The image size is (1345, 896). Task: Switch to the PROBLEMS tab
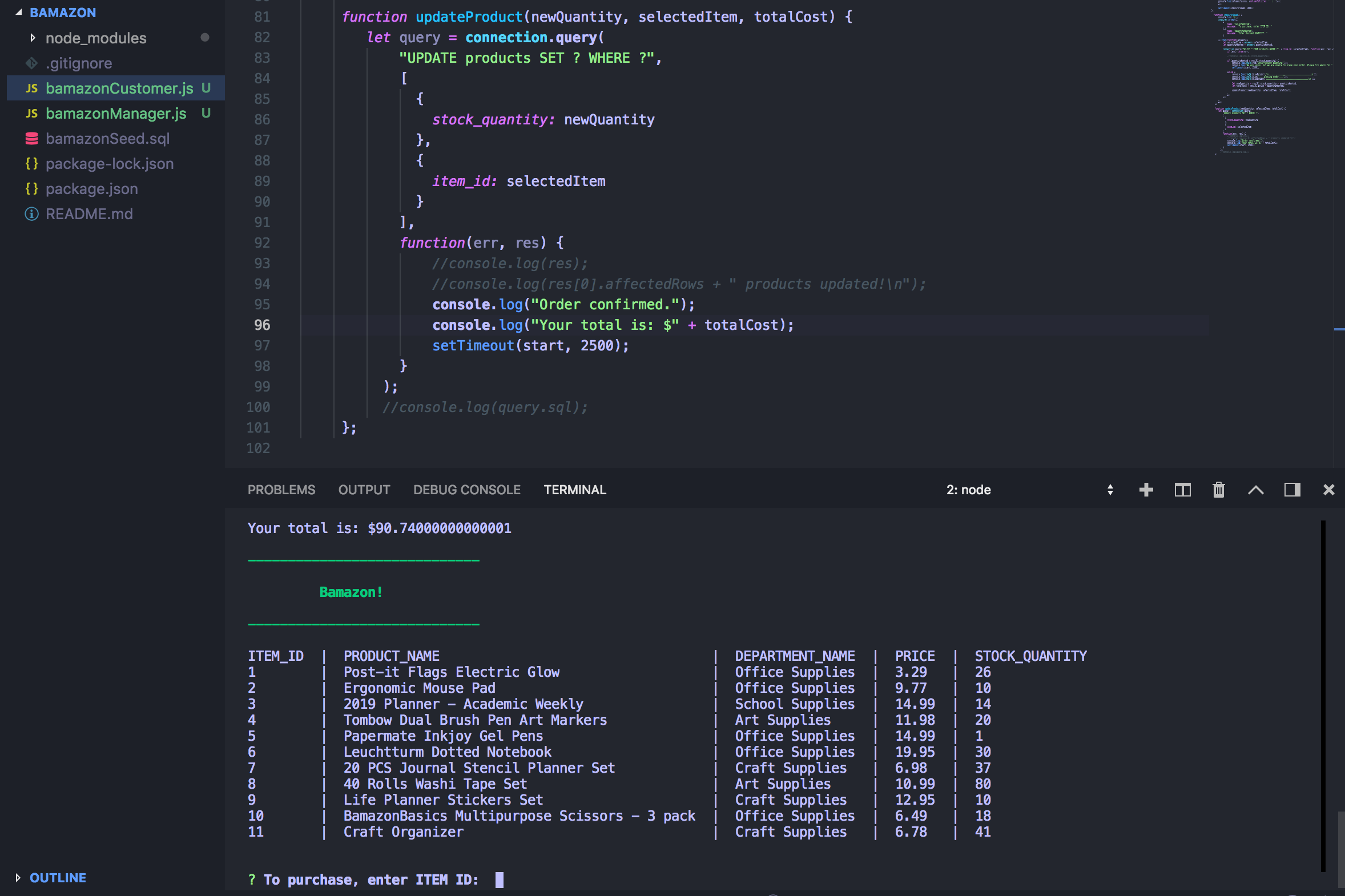281,490
